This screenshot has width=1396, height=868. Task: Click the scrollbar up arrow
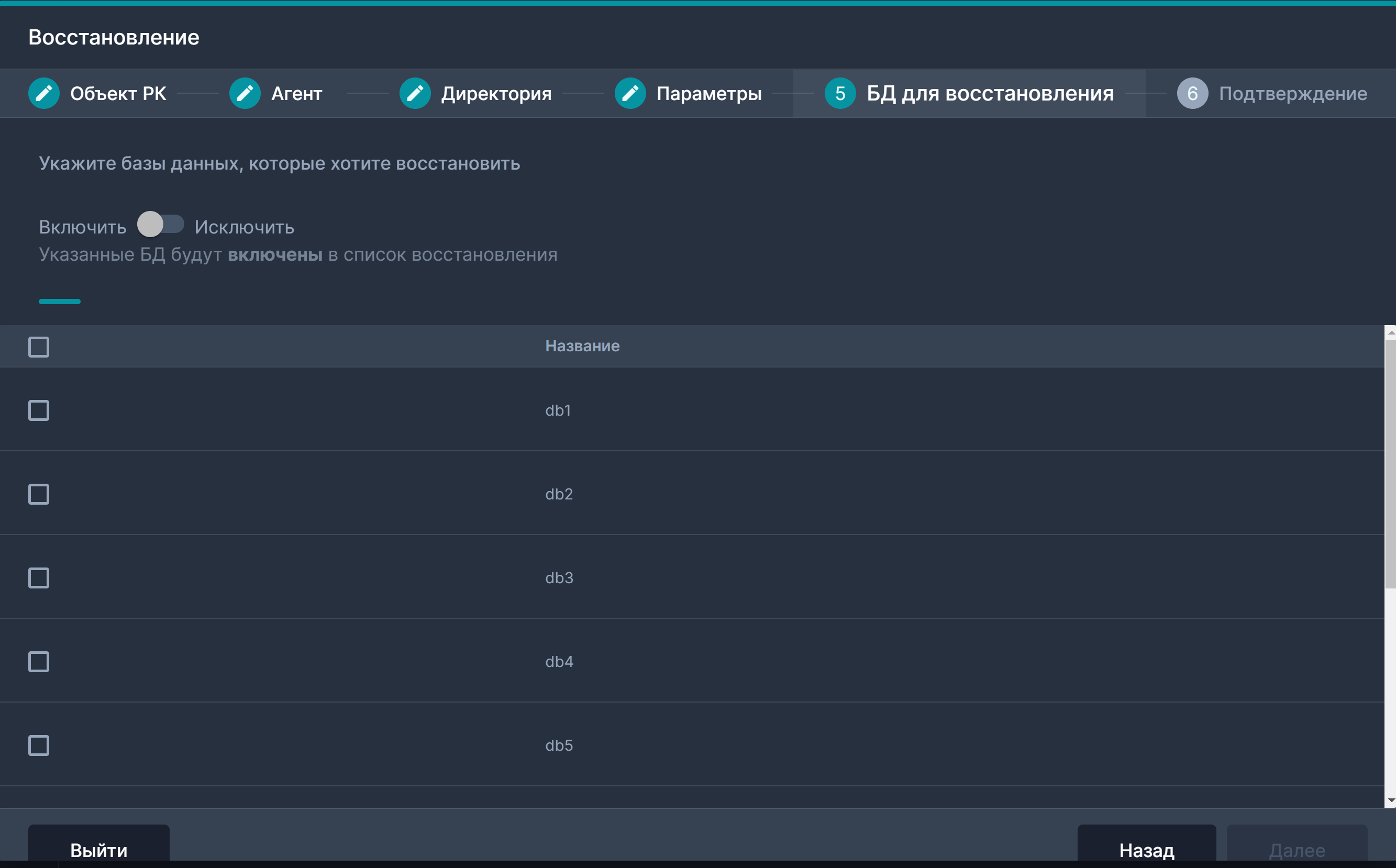point(1390,332)
